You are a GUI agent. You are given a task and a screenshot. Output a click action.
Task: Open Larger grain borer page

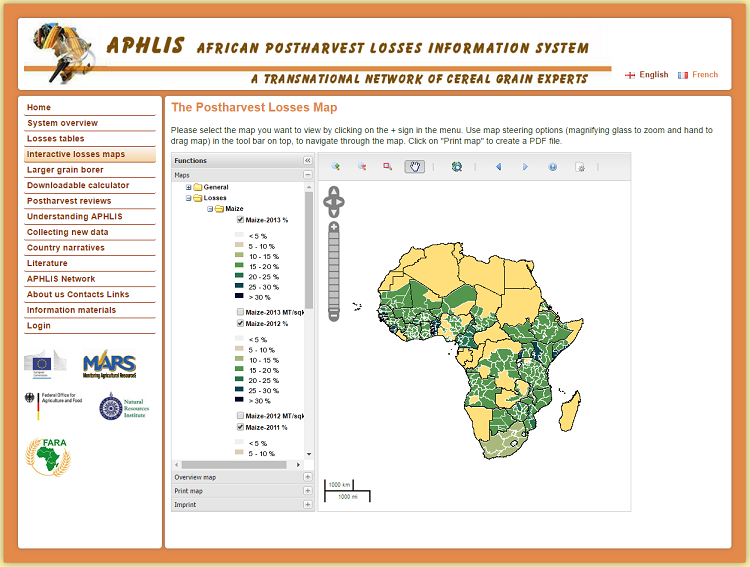click(x=90, y=170)
